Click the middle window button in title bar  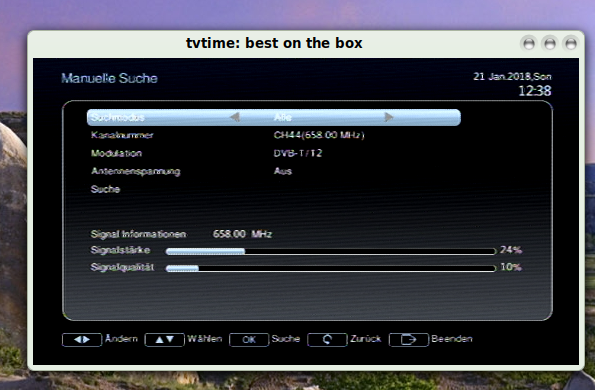tap(549, 44)
